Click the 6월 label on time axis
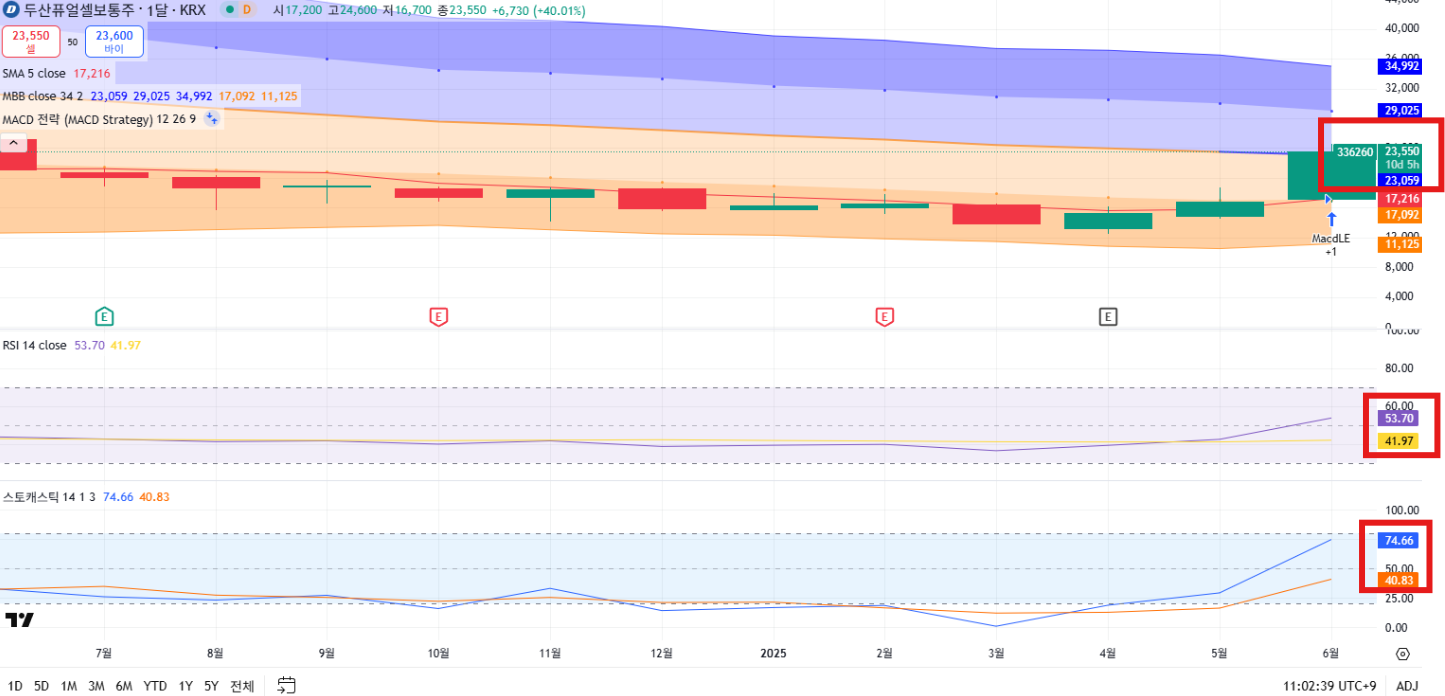The height and width of the screenshot is (696, 1445). (x=1331, y=653)
